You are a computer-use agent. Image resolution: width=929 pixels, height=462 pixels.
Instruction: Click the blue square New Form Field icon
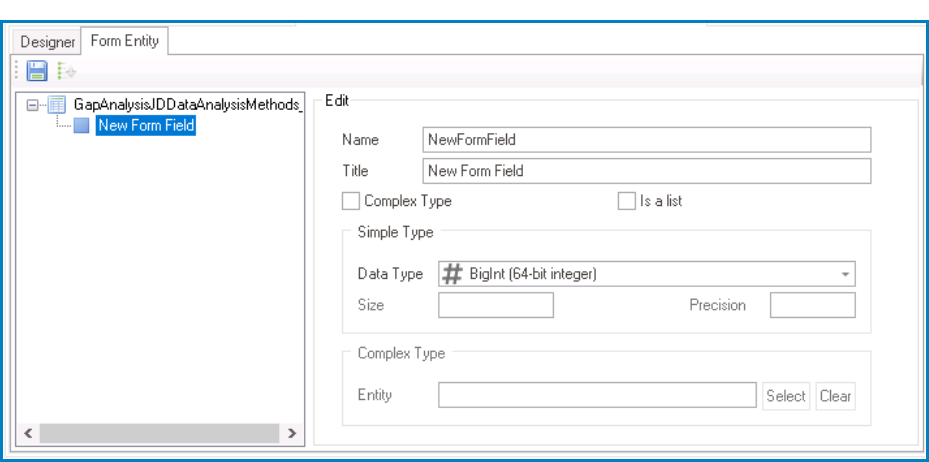point(82,125)
